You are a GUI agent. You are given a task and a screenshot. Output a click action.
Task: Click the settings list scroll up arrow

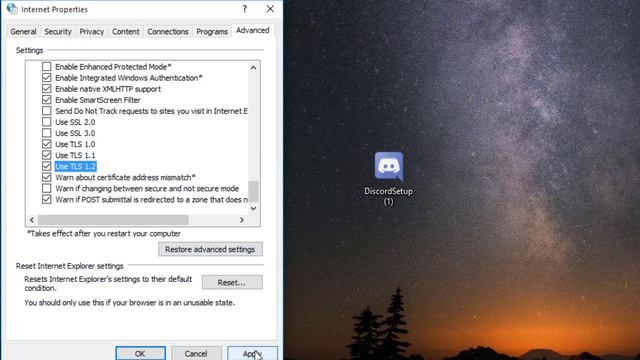[x=253, y=68]
